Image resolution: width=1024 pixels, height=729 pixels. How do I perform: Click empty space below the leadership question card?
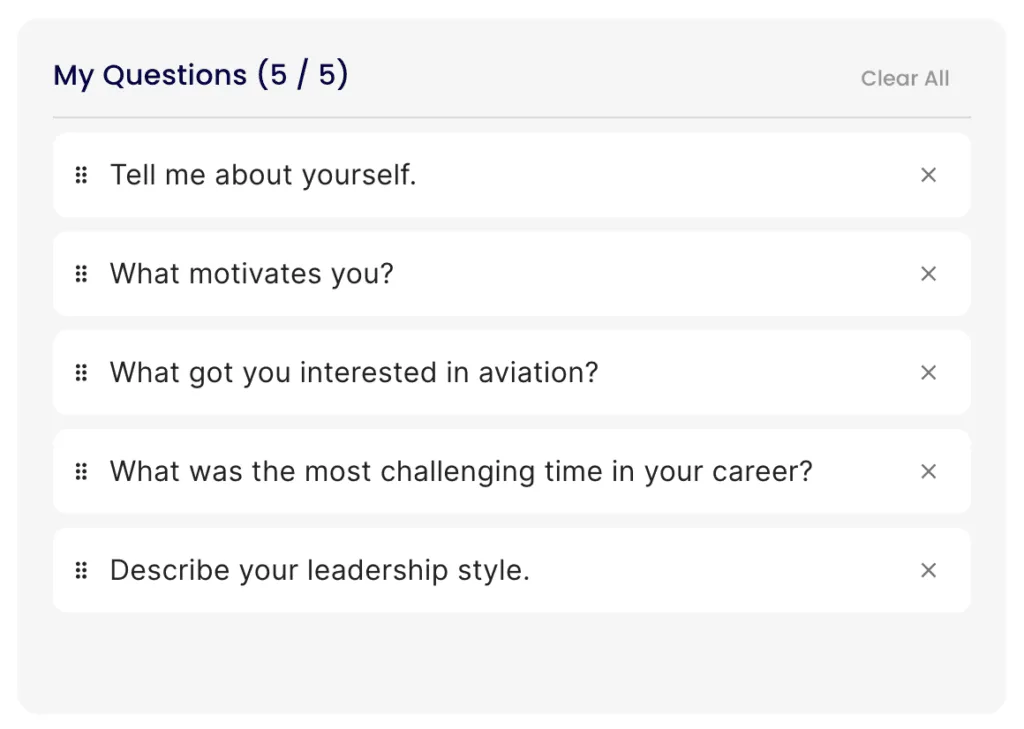[512, 660]
